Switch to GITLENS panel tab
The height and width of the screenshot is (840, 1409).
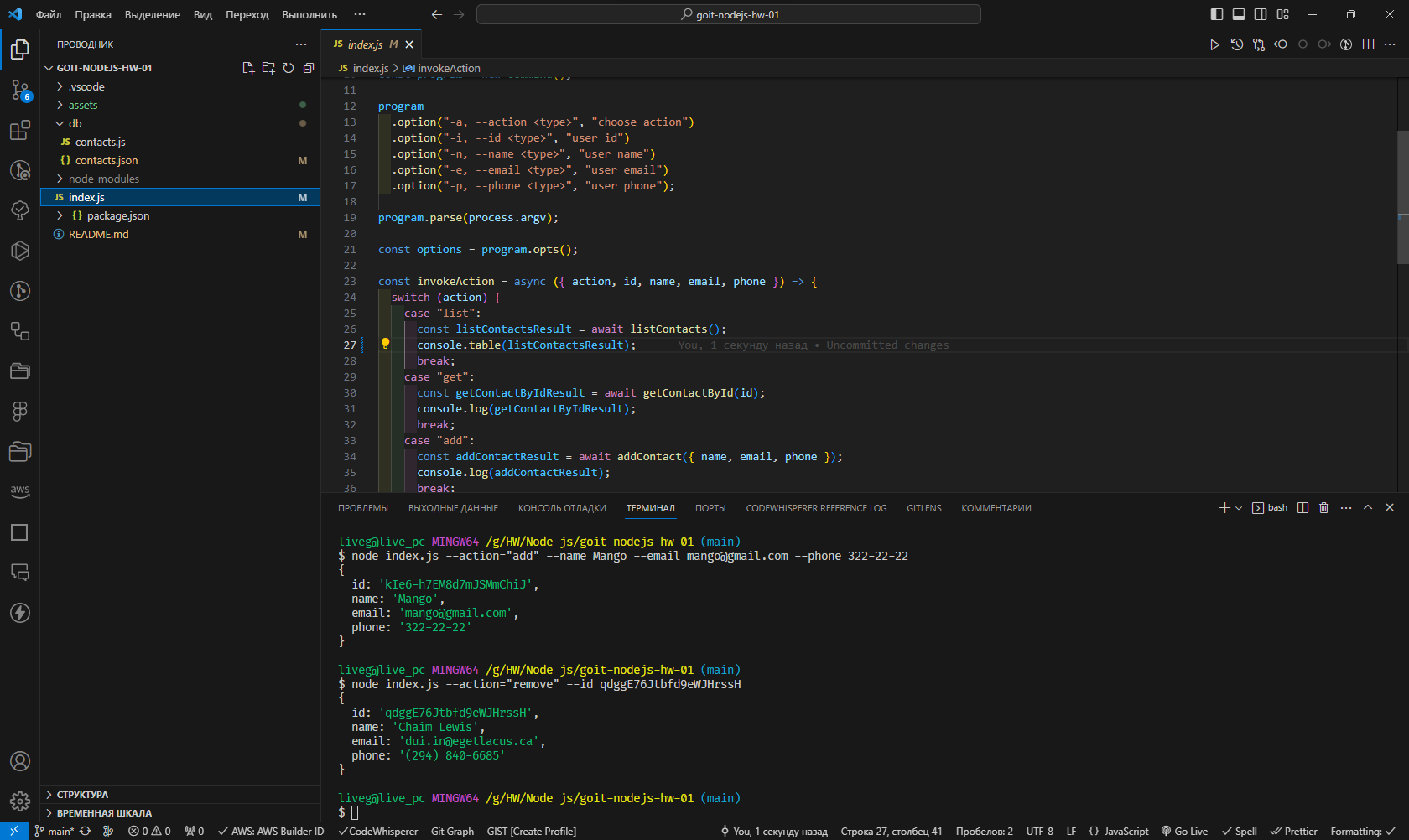(x=924, y=508)
